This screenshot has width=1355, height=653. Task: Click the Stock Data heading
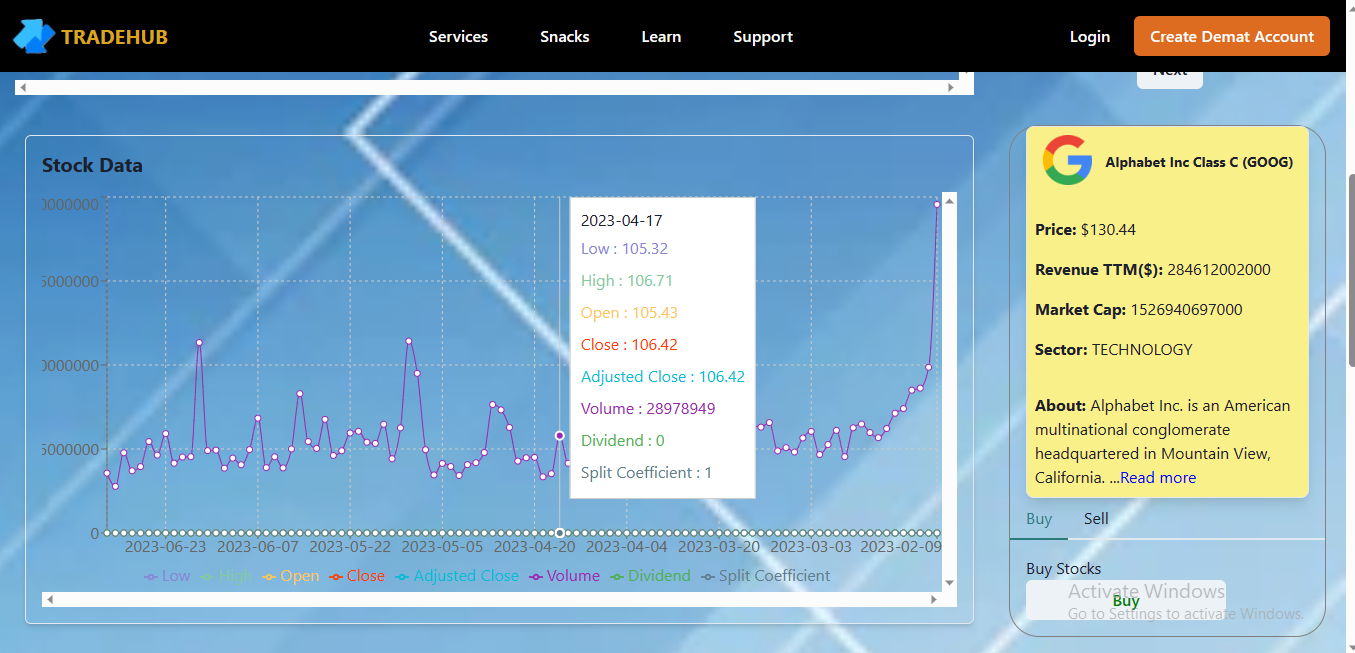[92, 166]
